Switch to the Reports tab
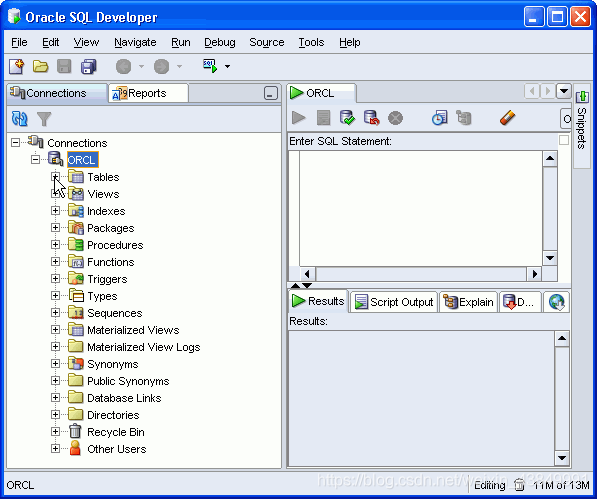 point(148,93)
